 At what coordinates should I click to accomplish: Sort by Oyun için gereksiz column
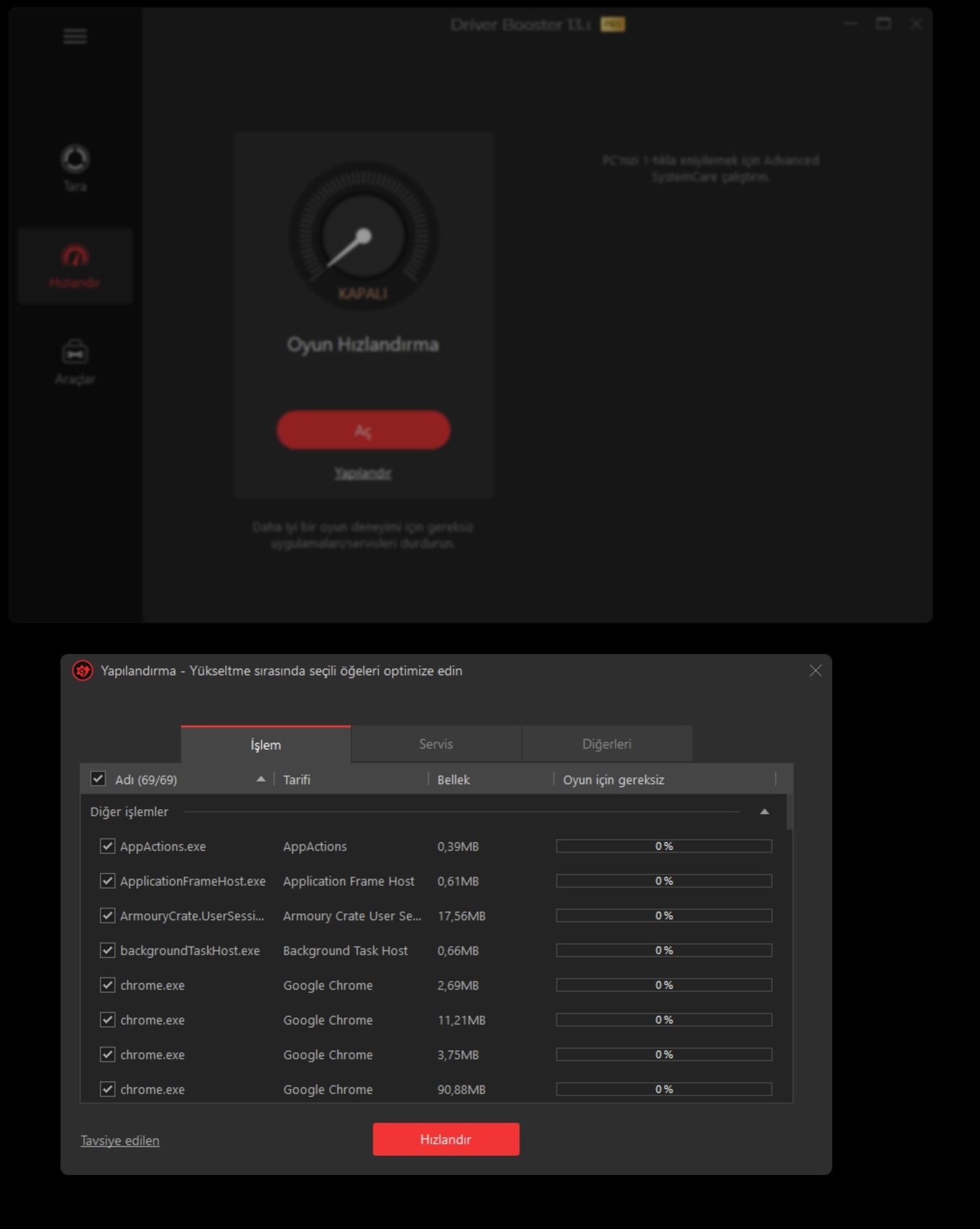click(x=613, y=779)
